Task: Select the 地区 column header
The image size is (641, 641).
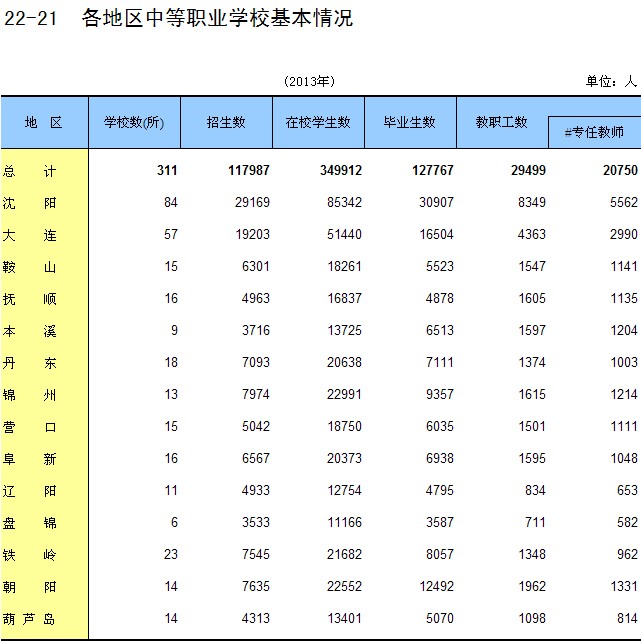Action: 44,122
